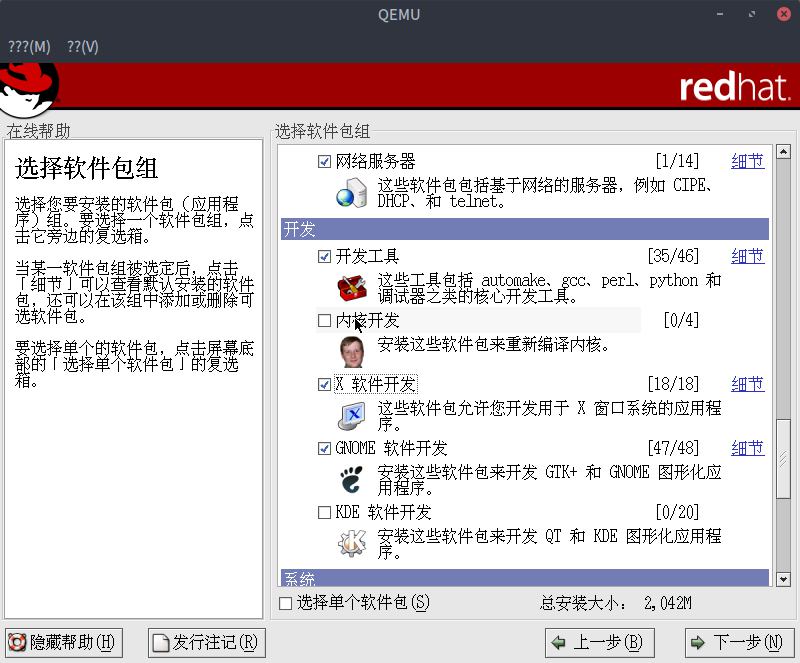Open 细节 link for GNOME 软件开发
This screenshot has height=663, width=800.
(747, 448)
